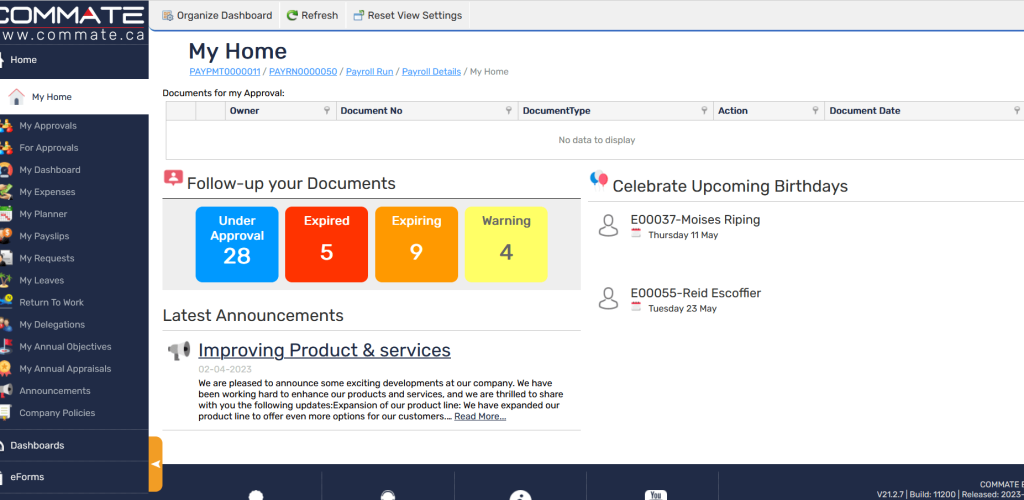
Task: Click the red Expired documents tile
Action: coord(326,244)
